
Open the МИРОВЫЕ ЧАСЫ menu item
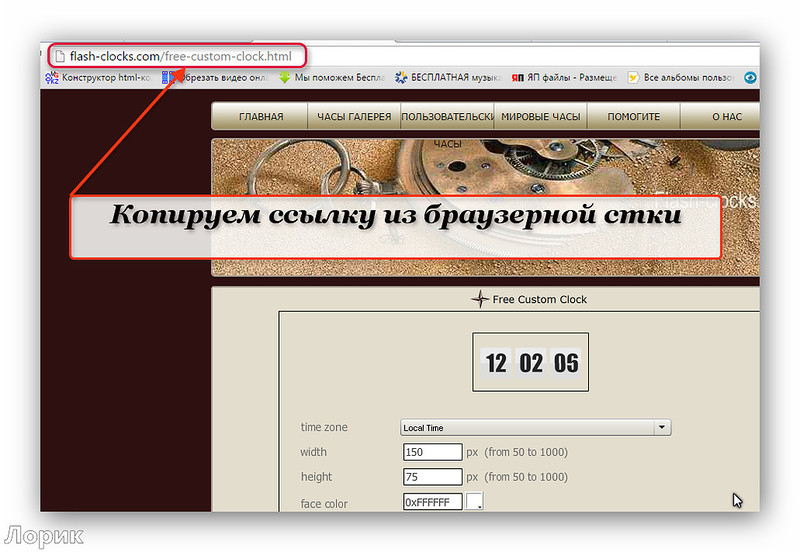pyautogui.click(x=540, y=117)
